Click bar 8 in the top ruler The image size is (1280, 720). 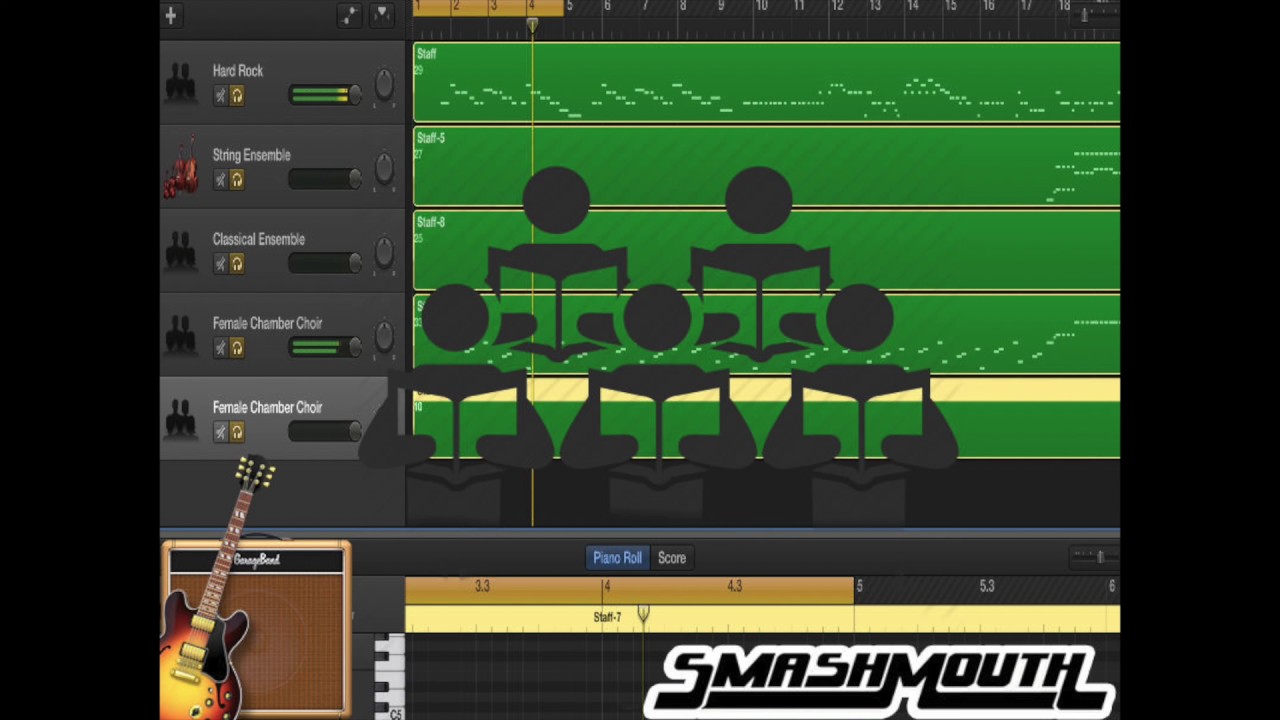pos(683,7)
